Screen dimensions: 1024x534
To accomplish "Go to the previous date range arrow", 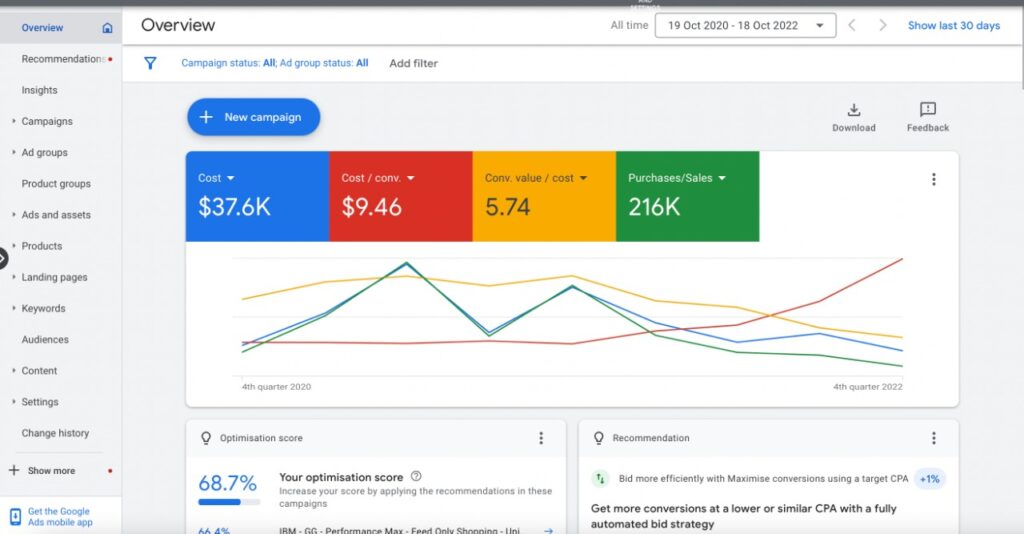I will (852, 26).
